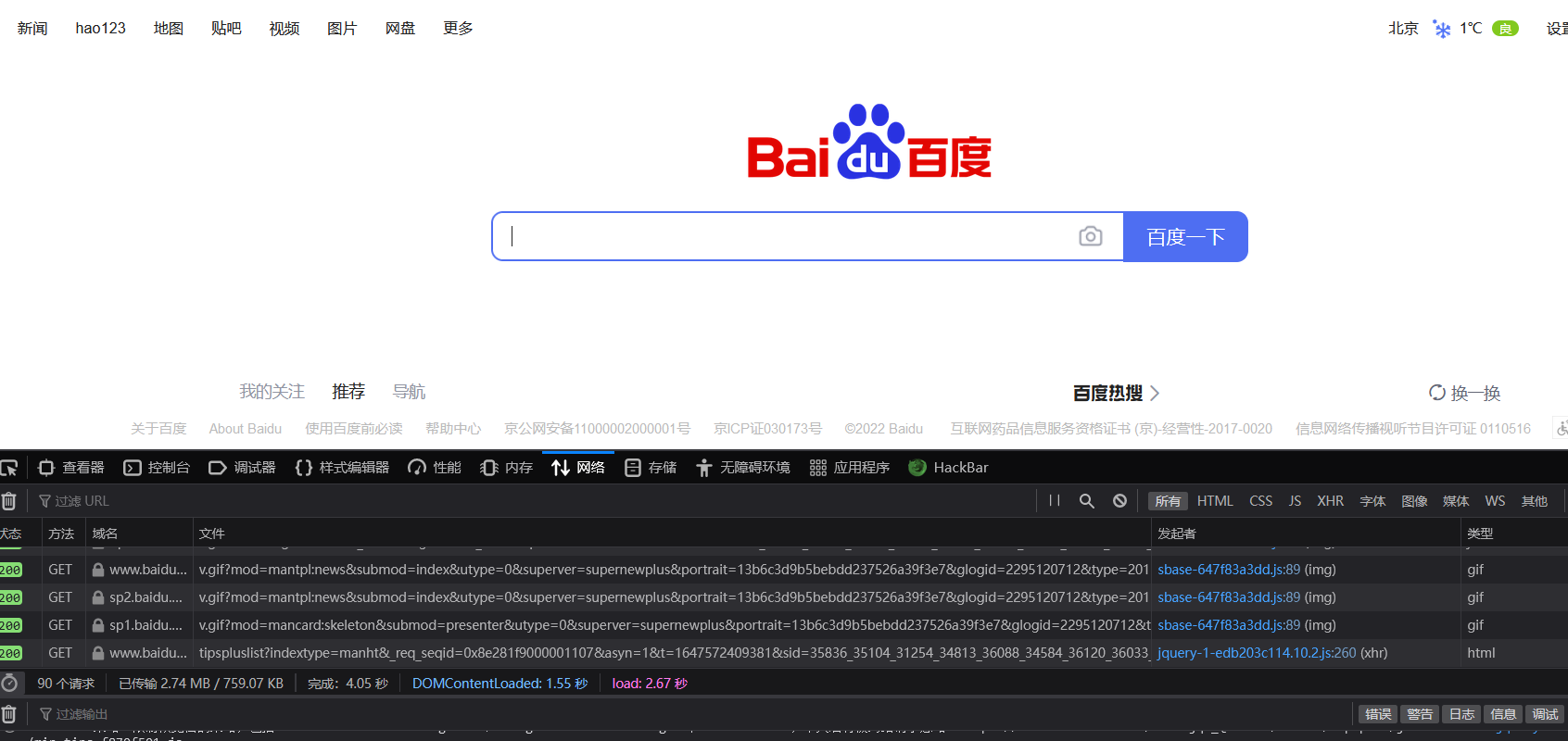Click the request blocking icon
Image resolution: width=1568 pixels, height=741 pixels.
click(1119, 501)
